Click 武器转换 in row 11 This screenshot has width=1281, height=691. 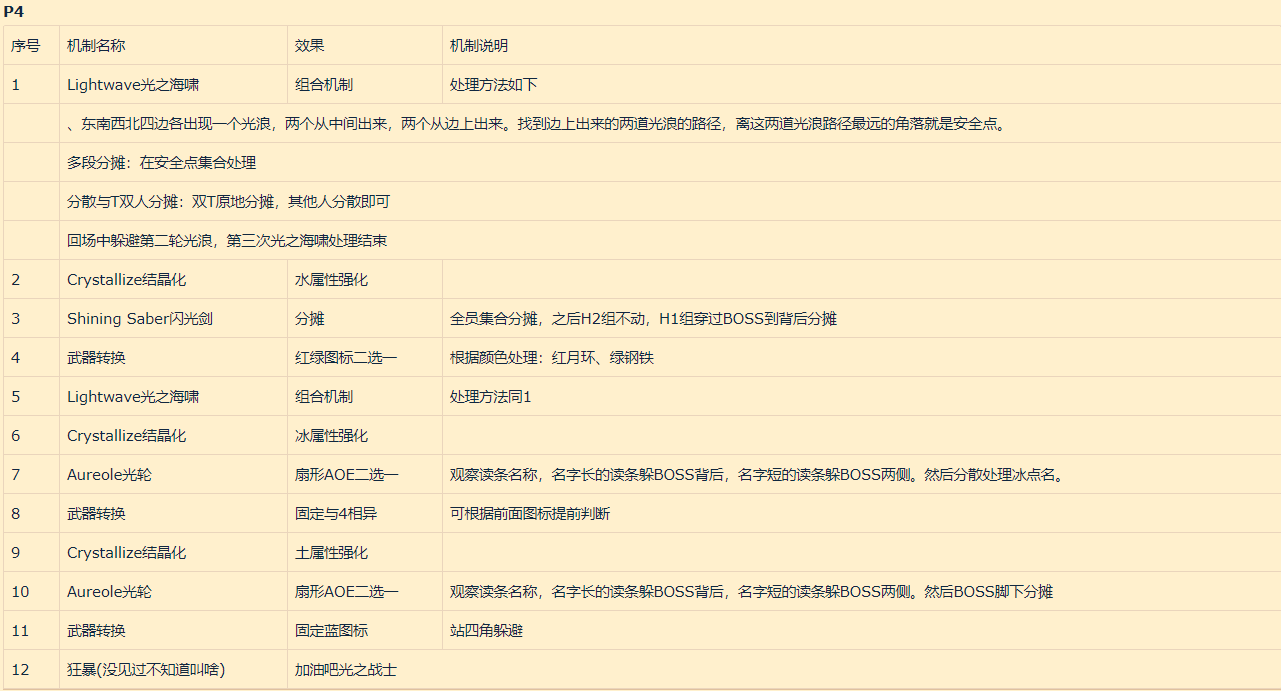96,631
